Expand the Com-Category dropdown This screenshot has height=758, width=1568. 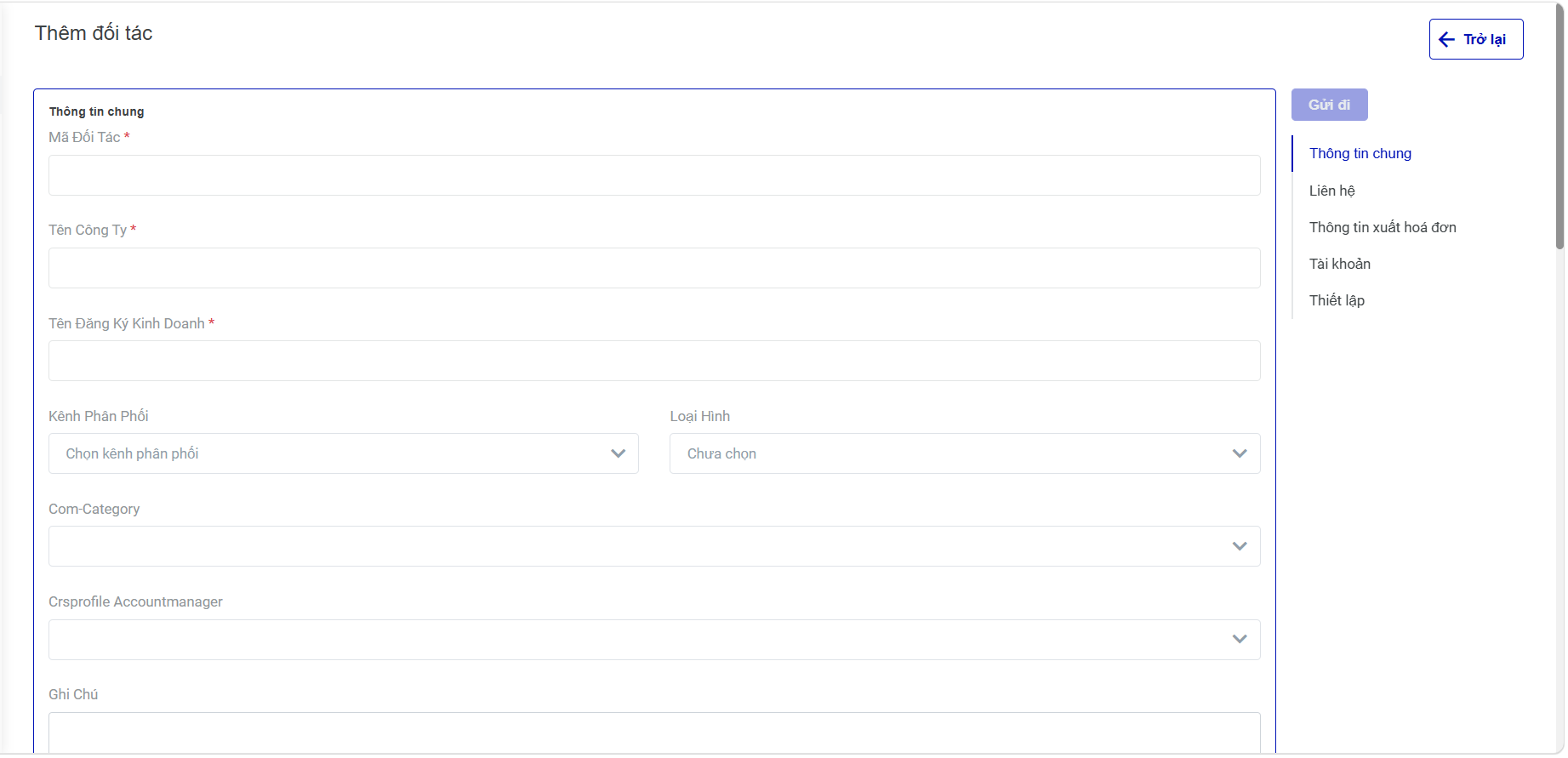click(654, 546)
